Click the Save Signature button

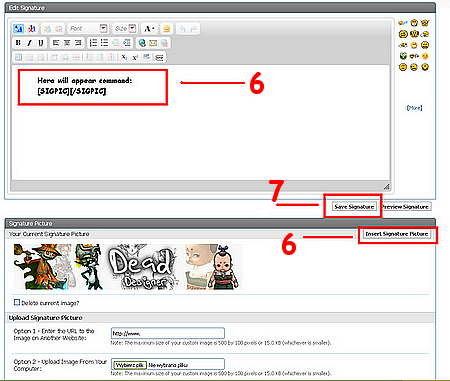tap(354, 207)
